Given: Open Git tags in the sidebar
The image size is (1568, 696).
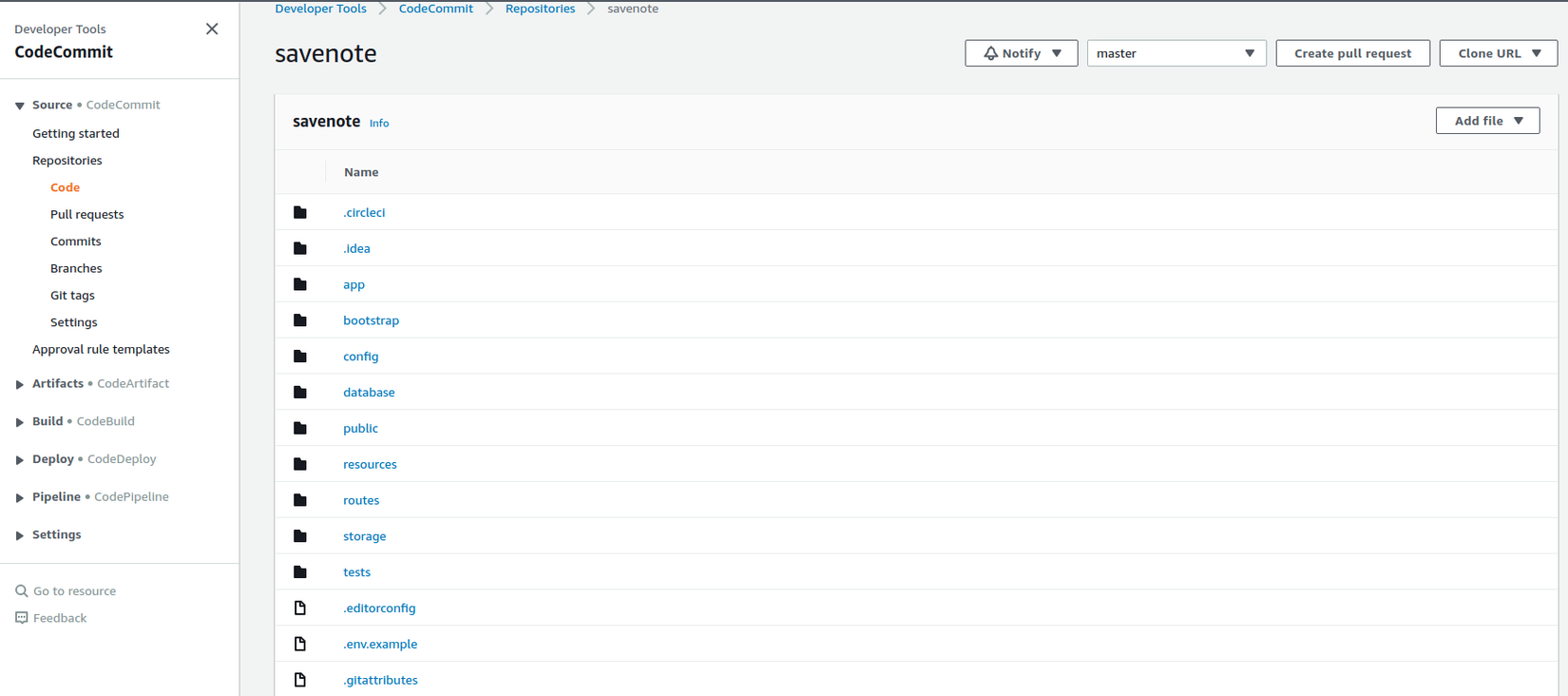Looking at the screenshot, I should tap(72, 295).
